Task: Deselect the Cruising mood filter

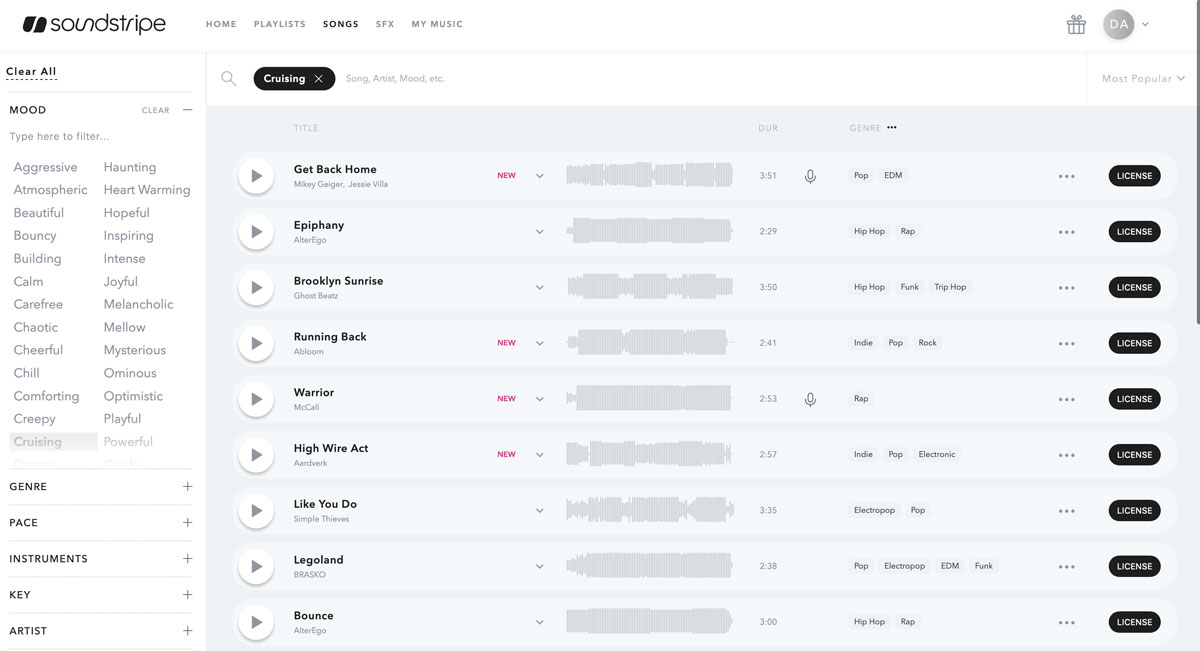Action: pyautogui.click(x=38, y=442)
